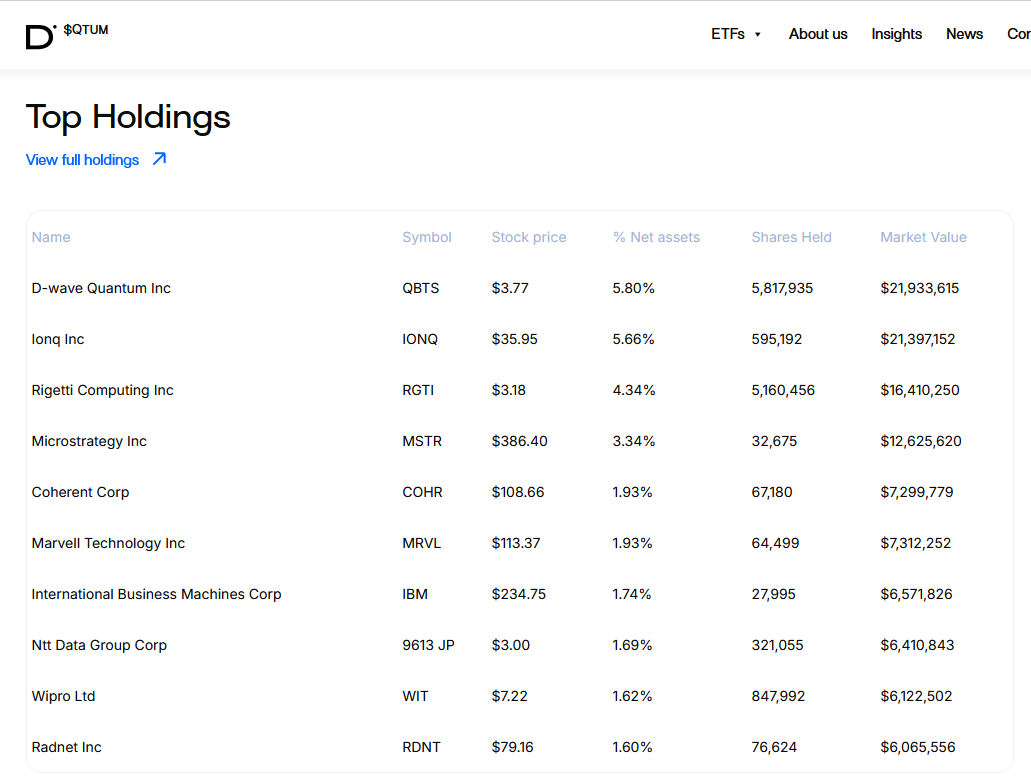Click the IONQ symbol cell
Screen dimensions: 1031x782
[x=420, y=339]
